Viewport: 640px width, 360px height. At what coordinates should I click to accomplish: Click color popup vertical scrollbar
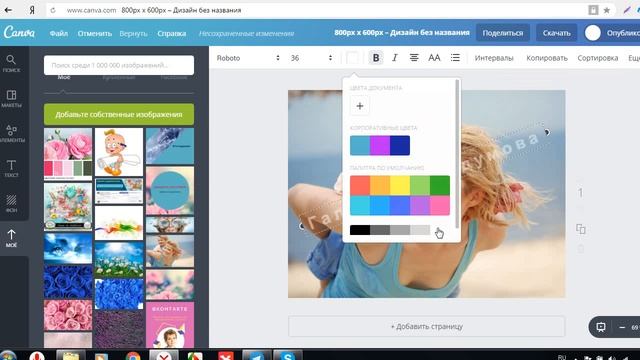[457, 154]
